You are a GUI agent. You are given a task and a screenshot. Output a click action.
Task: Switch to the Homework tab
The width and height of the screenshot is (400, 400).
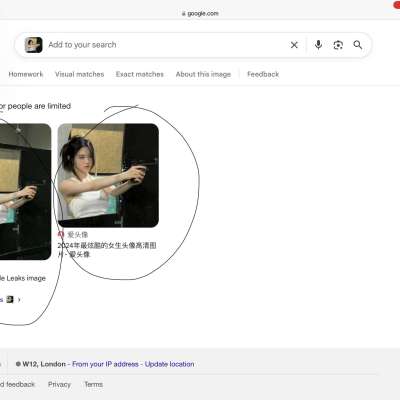[26, 74]
